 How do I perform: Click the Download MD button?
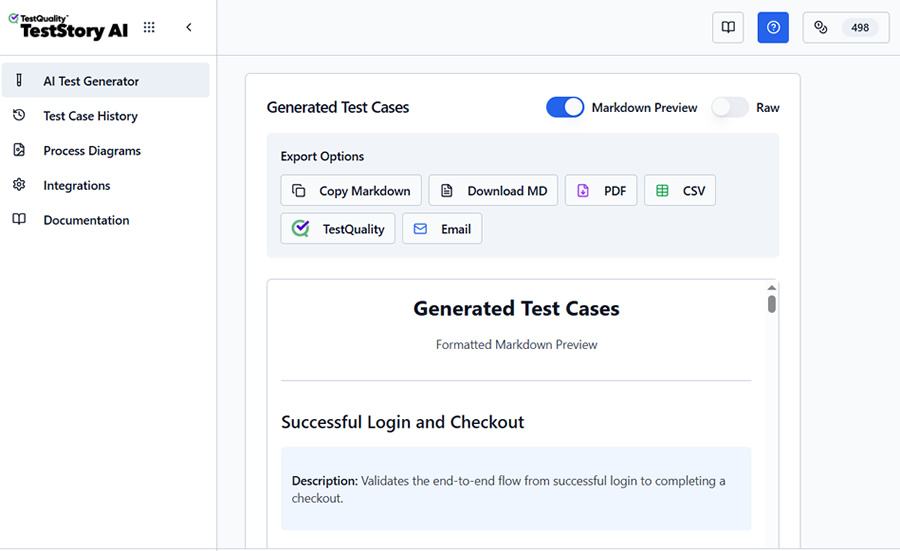[494, 191]
